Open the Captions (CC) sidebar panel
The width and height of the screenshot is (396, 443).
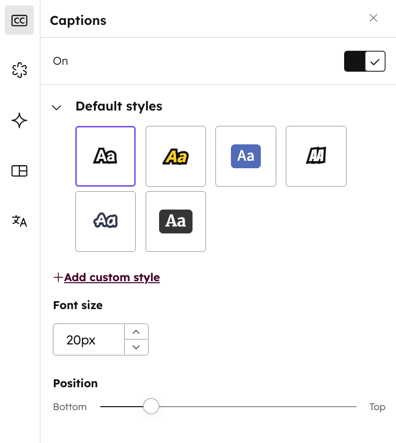point(19,20)
